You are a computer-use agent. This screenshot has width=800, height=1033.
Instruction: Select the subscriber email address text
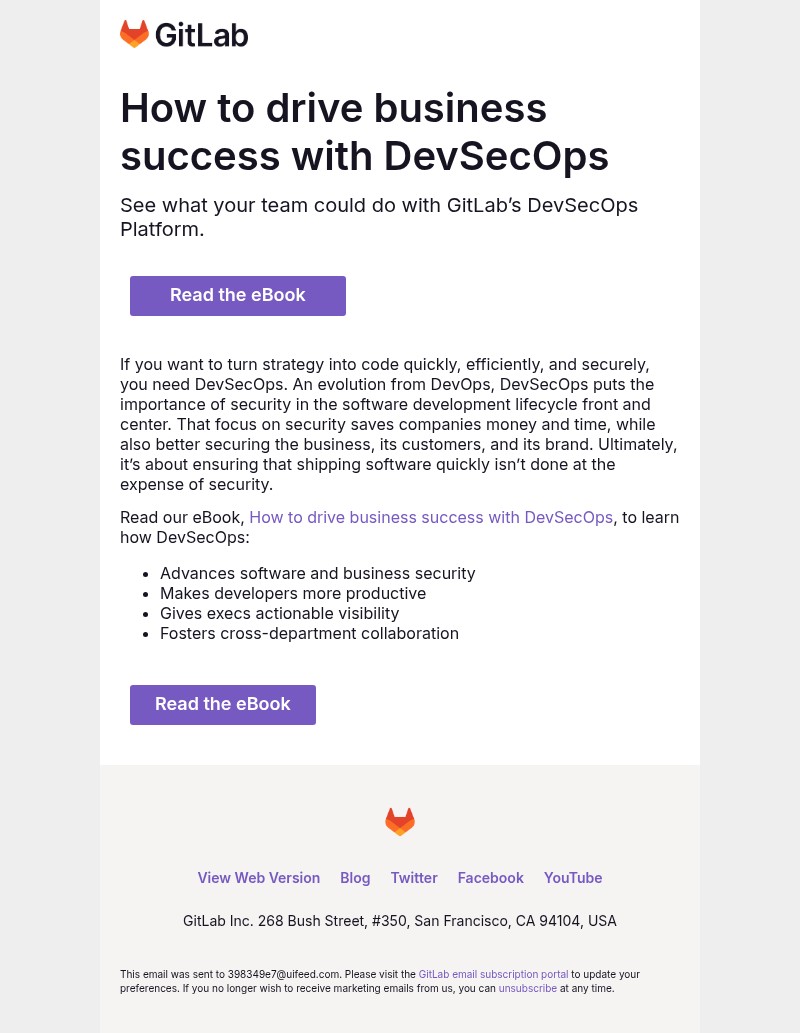(283, 974)
